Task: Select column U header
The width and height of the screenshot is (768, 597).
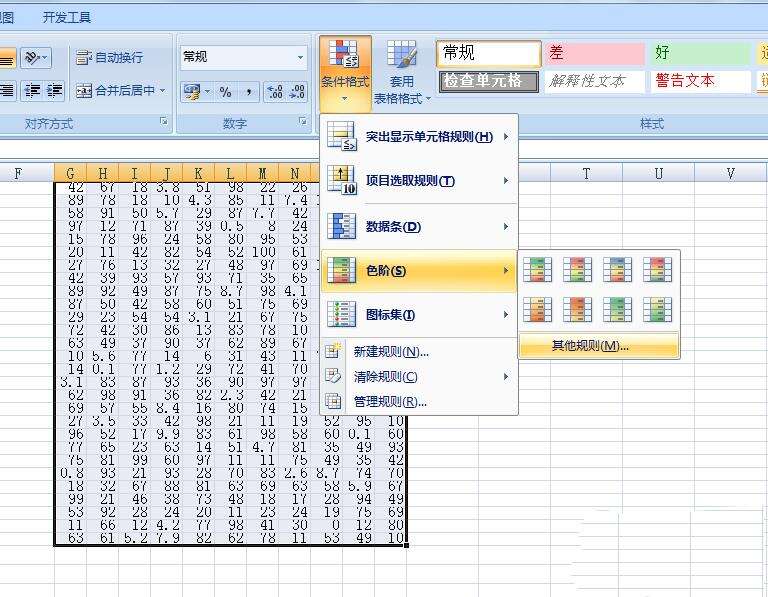Action: pos(658,173)
